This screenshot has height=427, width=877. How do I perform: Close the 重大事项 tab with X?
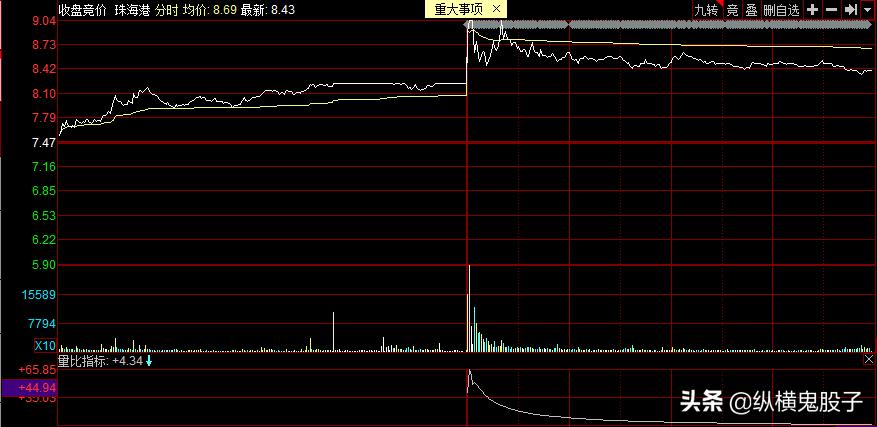pyautogui.click(x=497, y=9)
